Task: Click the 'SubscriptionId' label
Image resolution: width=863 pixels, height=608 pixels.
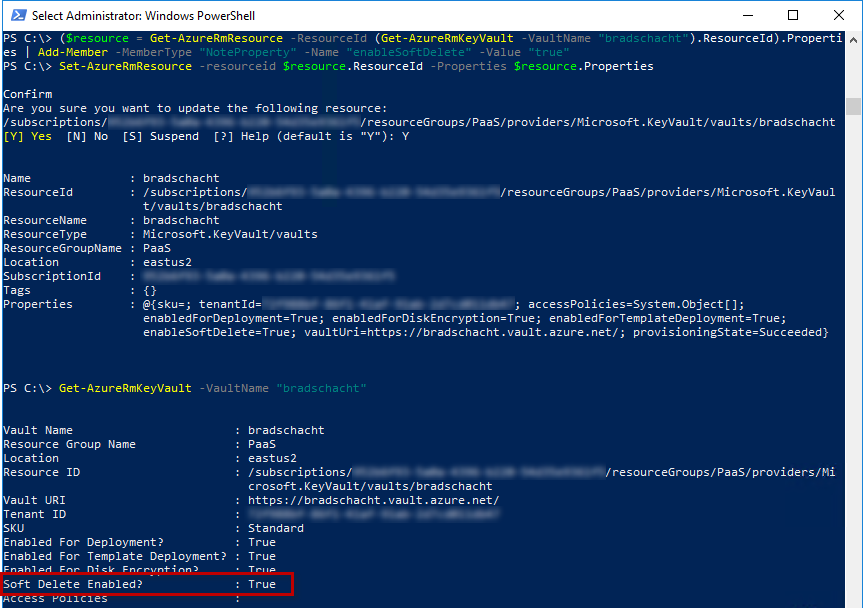Action: (x=52, y=276)
